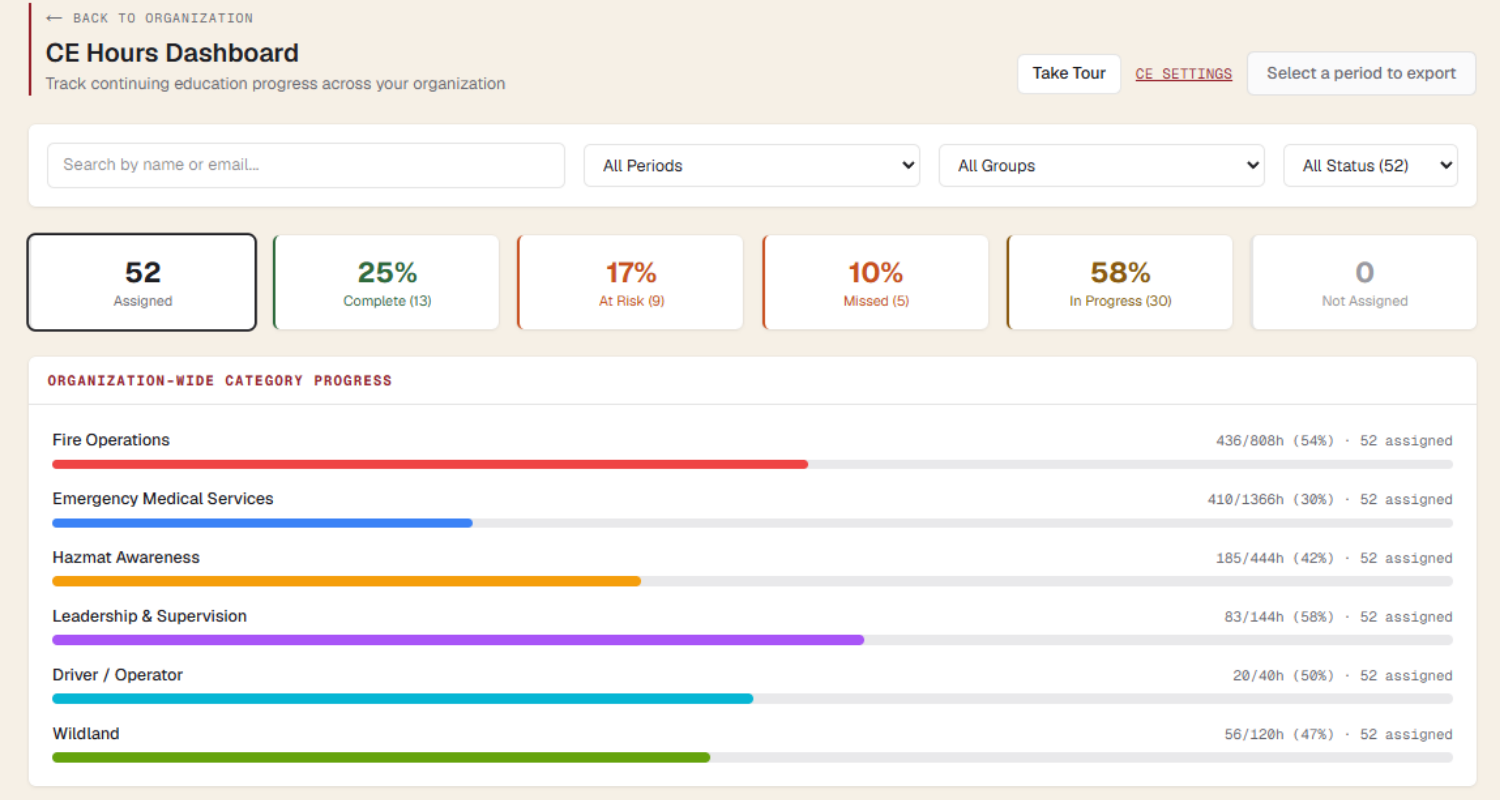This screenshot has width=1500, height=800.
Task: Click the 436/808h (54%) hours text
Action: click(1275, 441)
